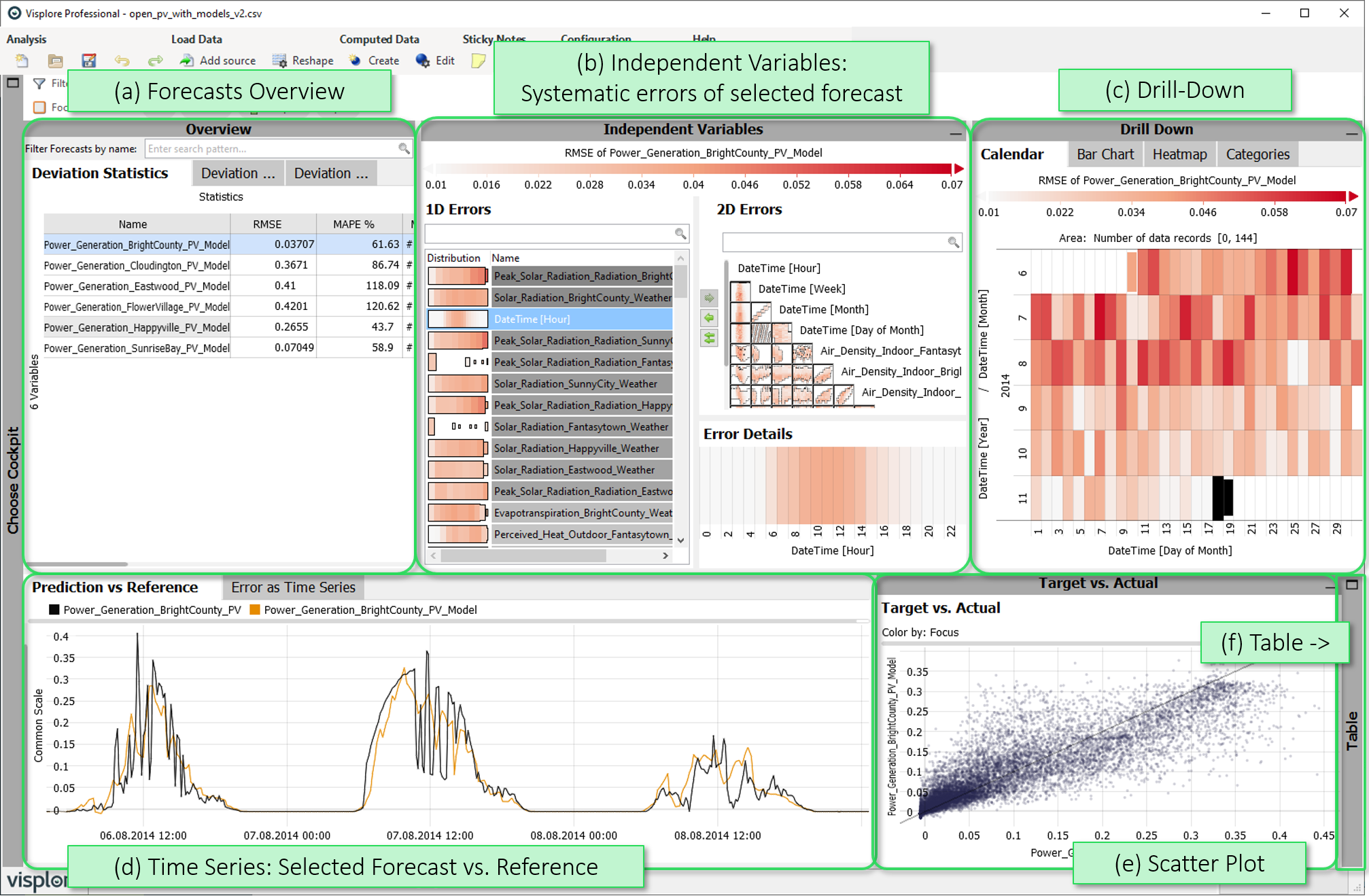Screen dimensions: 1369x896
Task: Click the Reshape data toolbar icon
Action: pos(280,61)
